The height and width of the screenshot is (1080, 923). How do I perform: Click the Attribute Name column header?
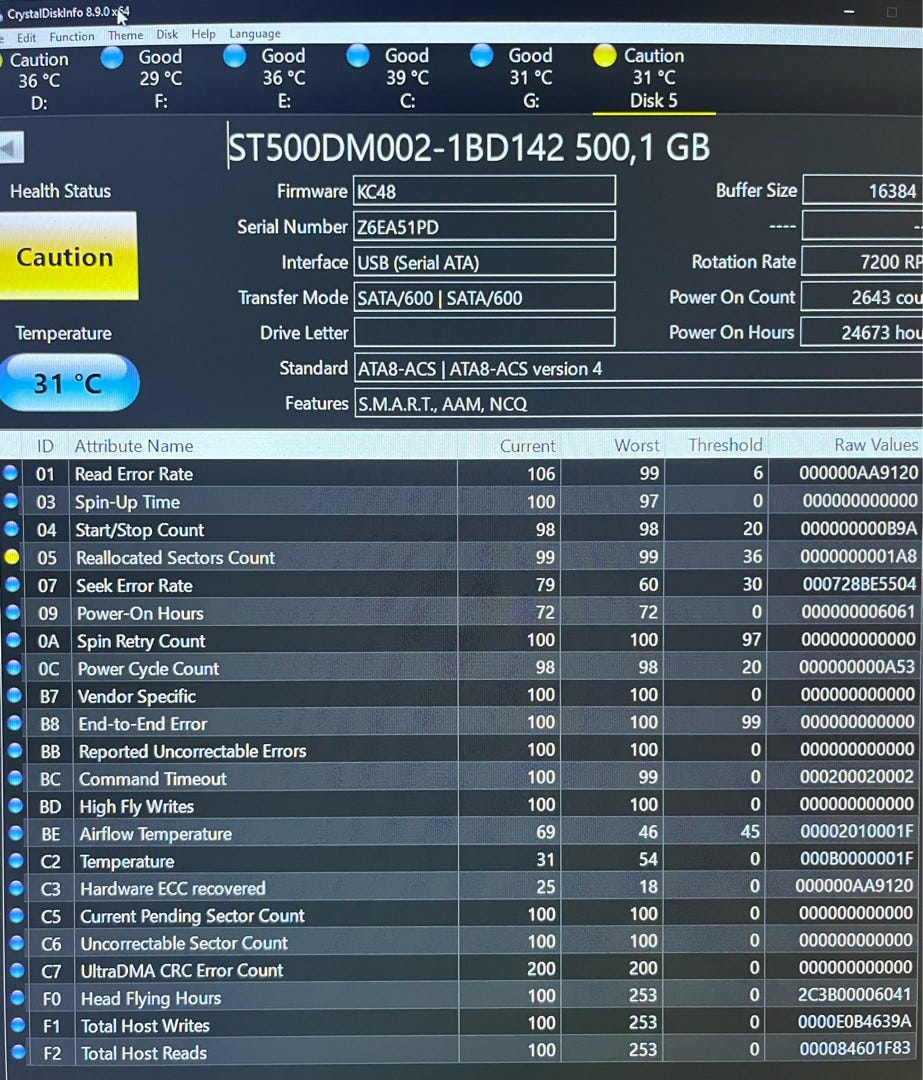[134, 446]
